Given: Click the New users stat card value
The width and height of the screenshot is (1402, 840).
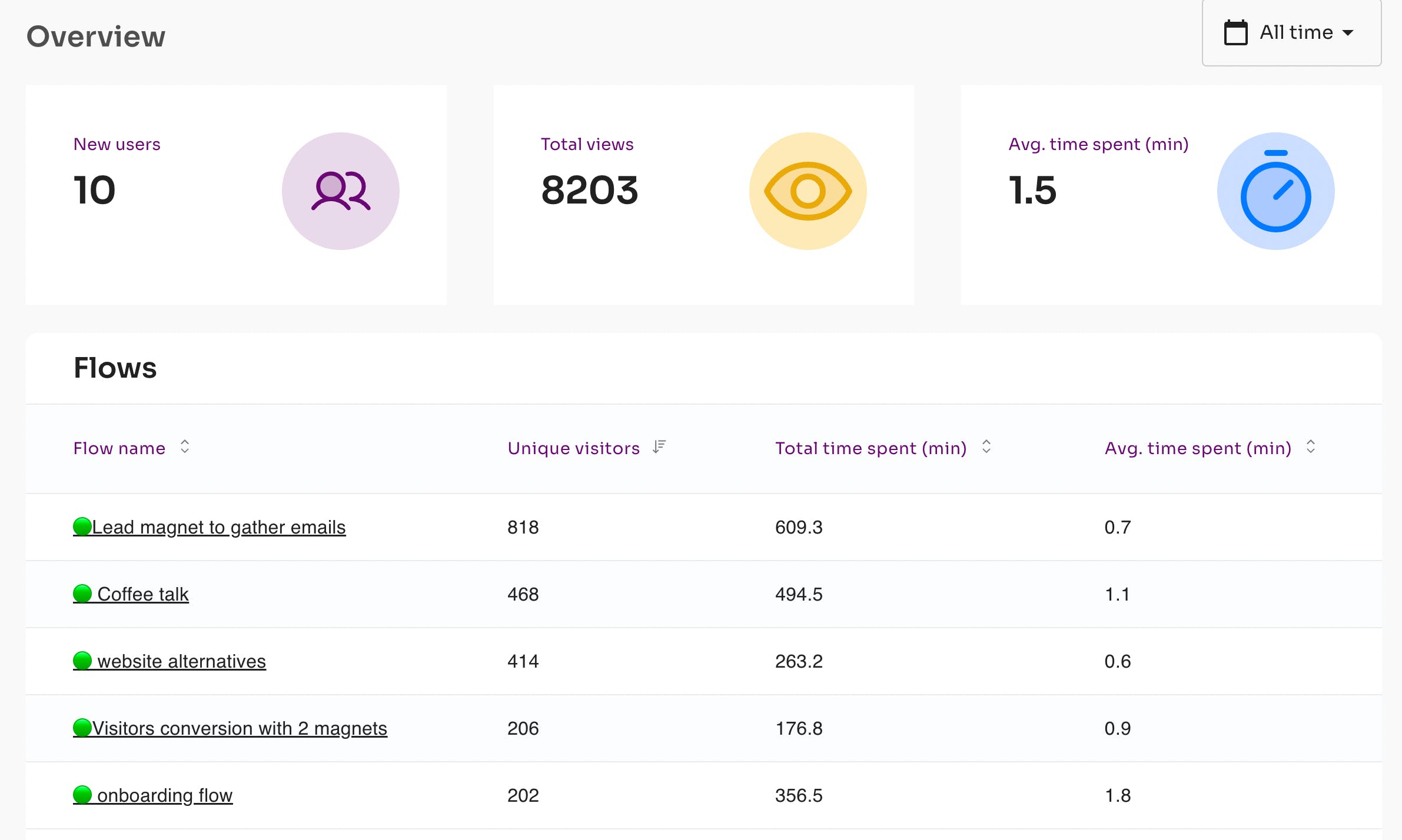Looking at the screenshot, I should click(x=94, y=191).
